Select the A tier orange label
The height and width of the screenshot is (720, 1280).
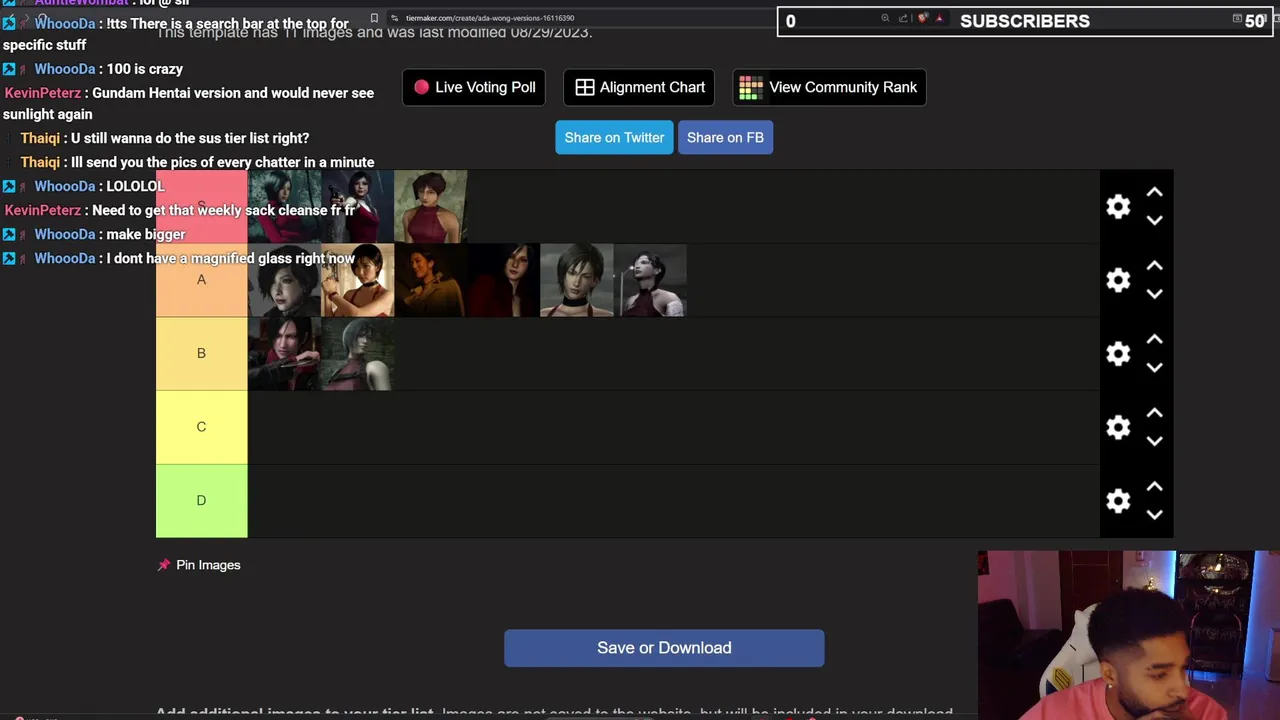(x=201, y=280)
